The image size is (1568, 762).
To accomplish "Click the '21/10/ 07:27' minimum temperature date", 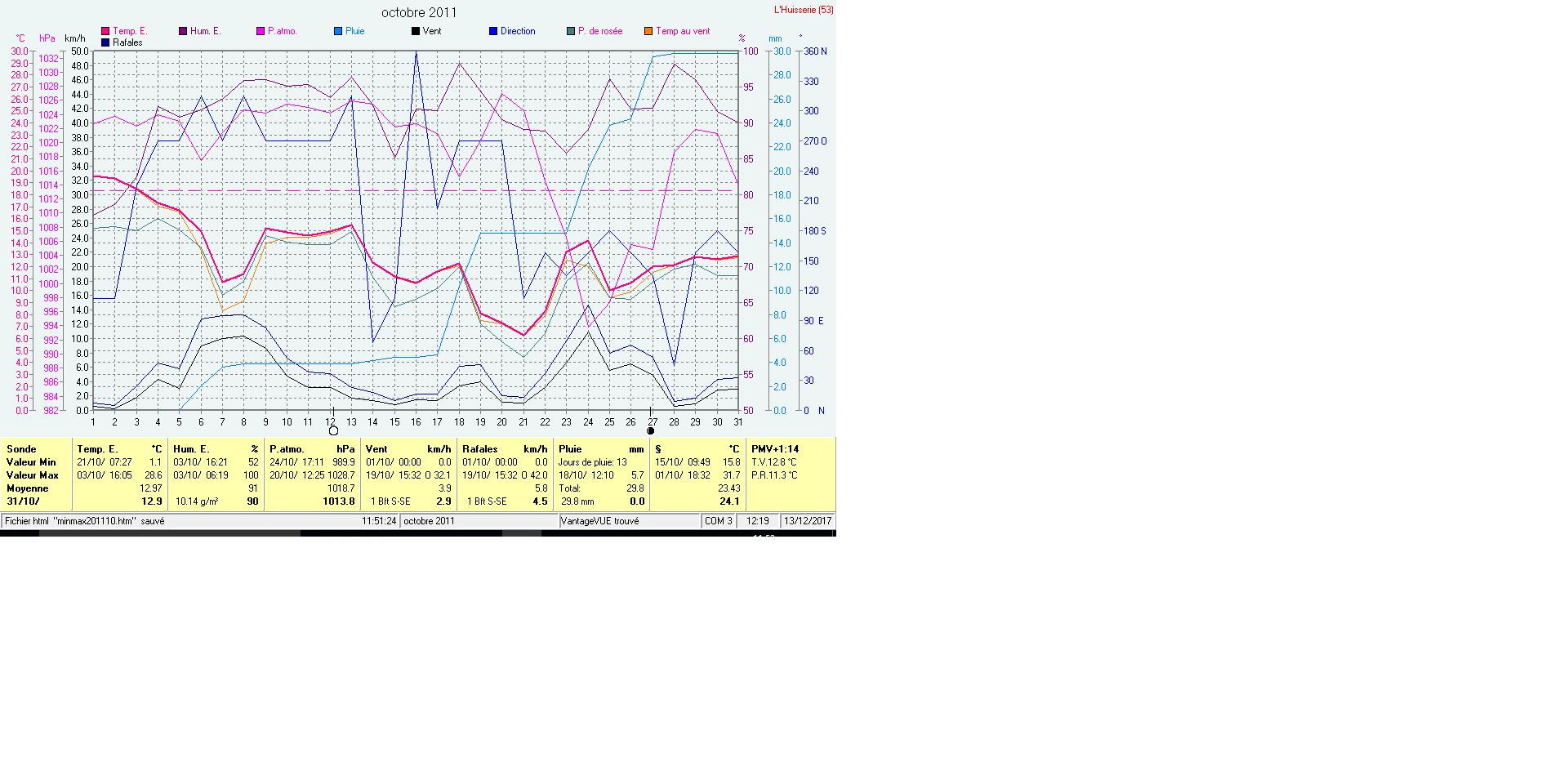I will point(105,462).
